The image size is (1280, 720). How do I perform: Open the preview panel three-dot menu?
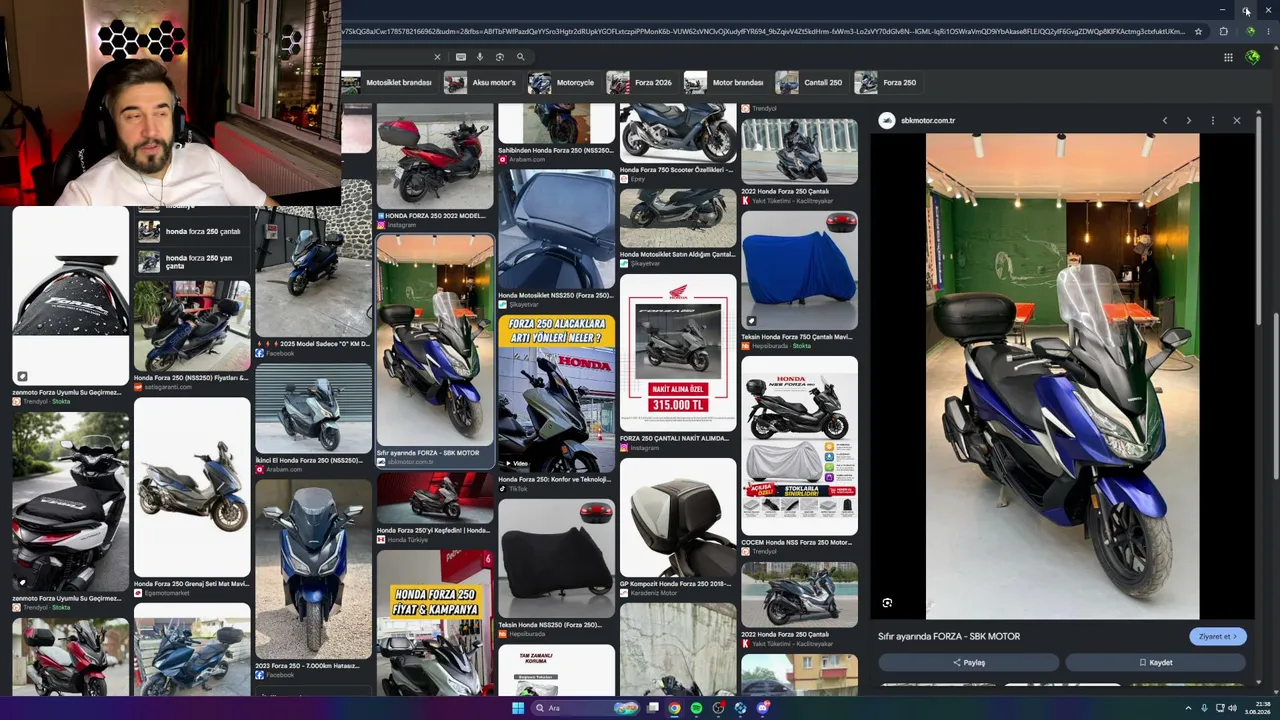(x=1212, y=121)
